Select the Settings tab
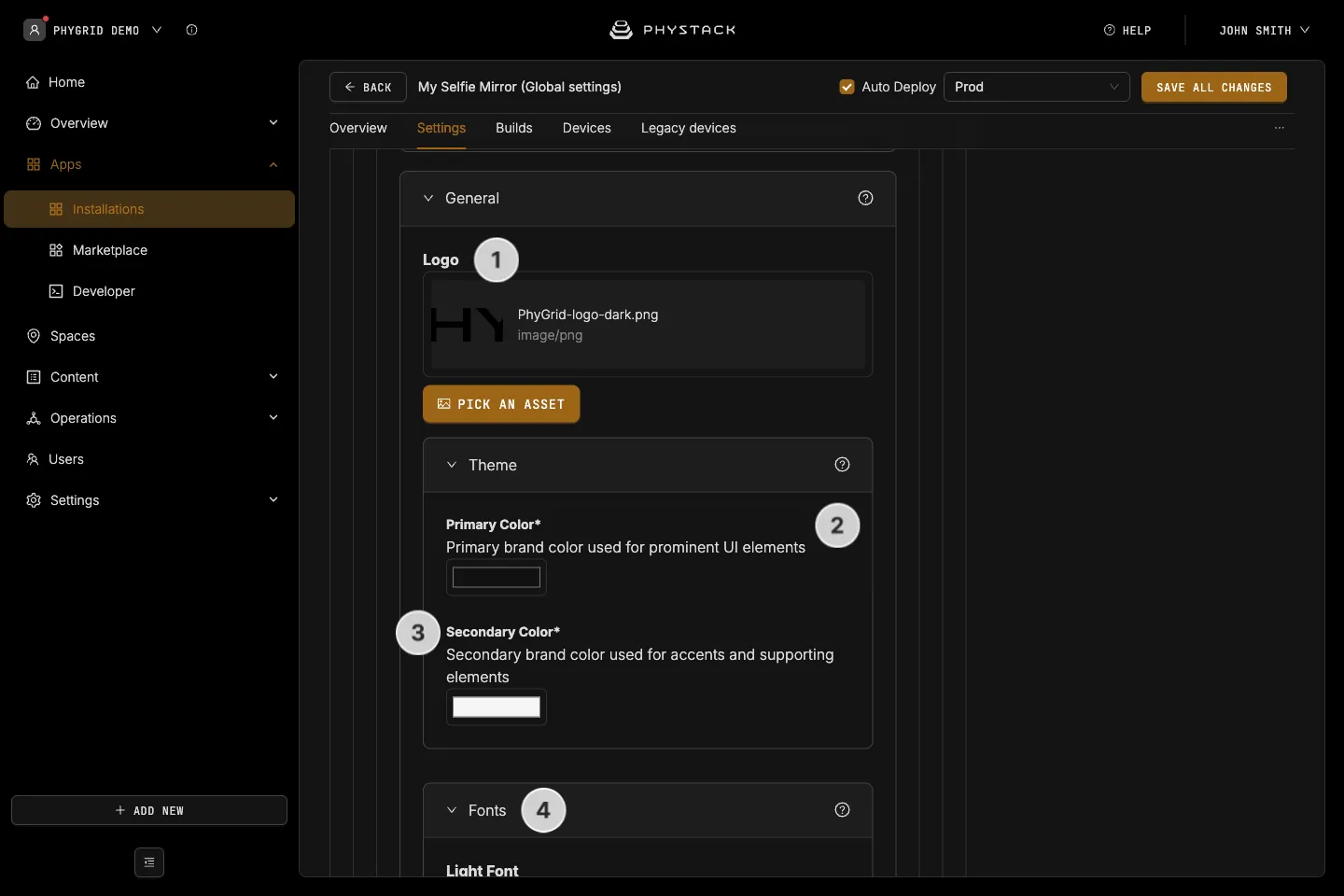1344x896 pixels. (x=441, y=128)
